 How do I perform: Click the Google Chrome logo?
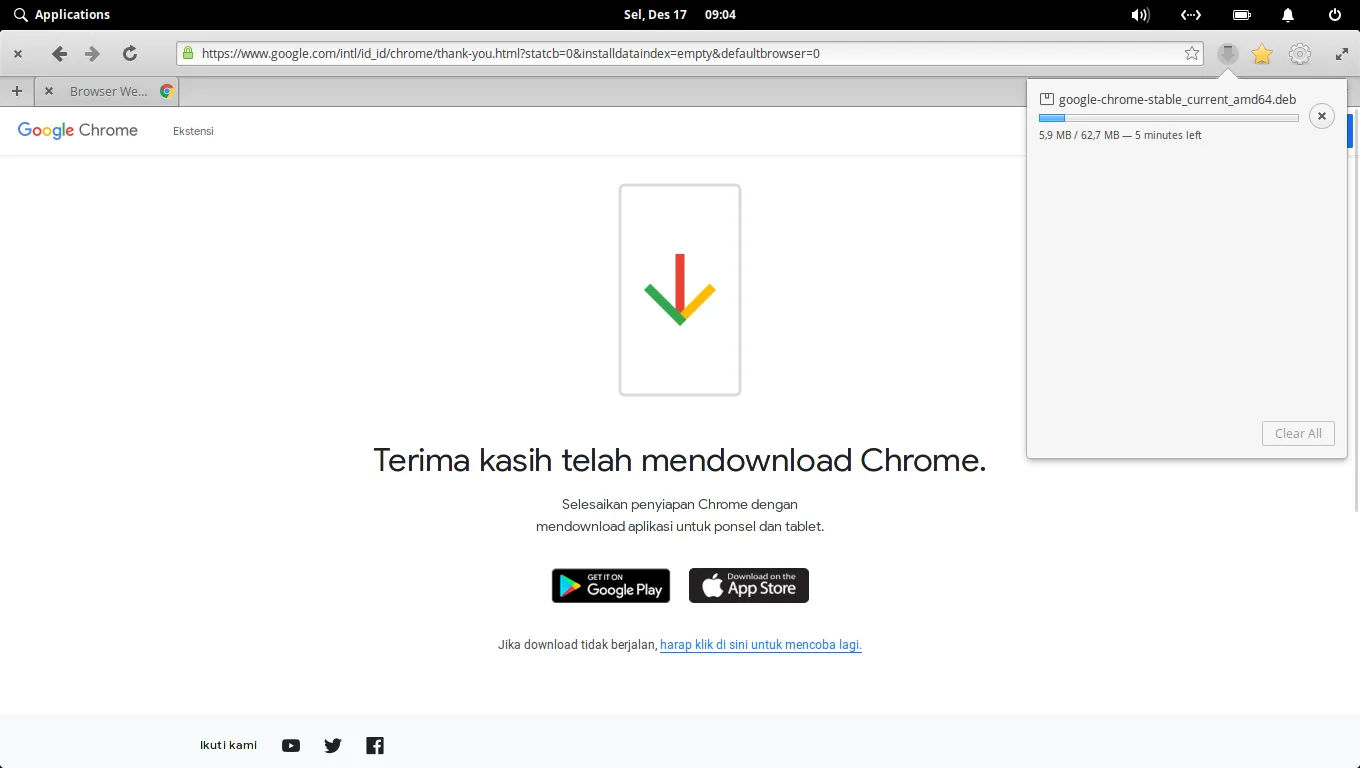pos(78,130)
